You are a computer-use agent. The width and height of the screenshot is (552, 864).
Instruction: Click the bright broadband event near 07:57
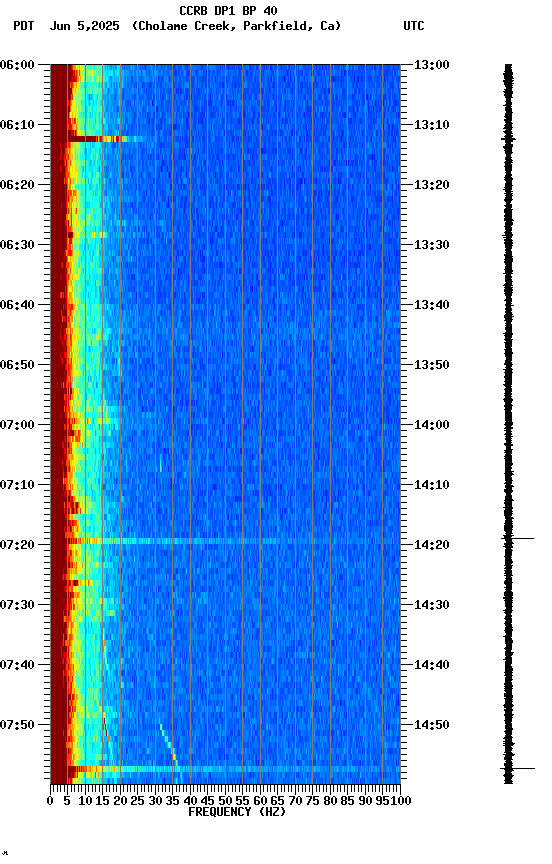234,769
